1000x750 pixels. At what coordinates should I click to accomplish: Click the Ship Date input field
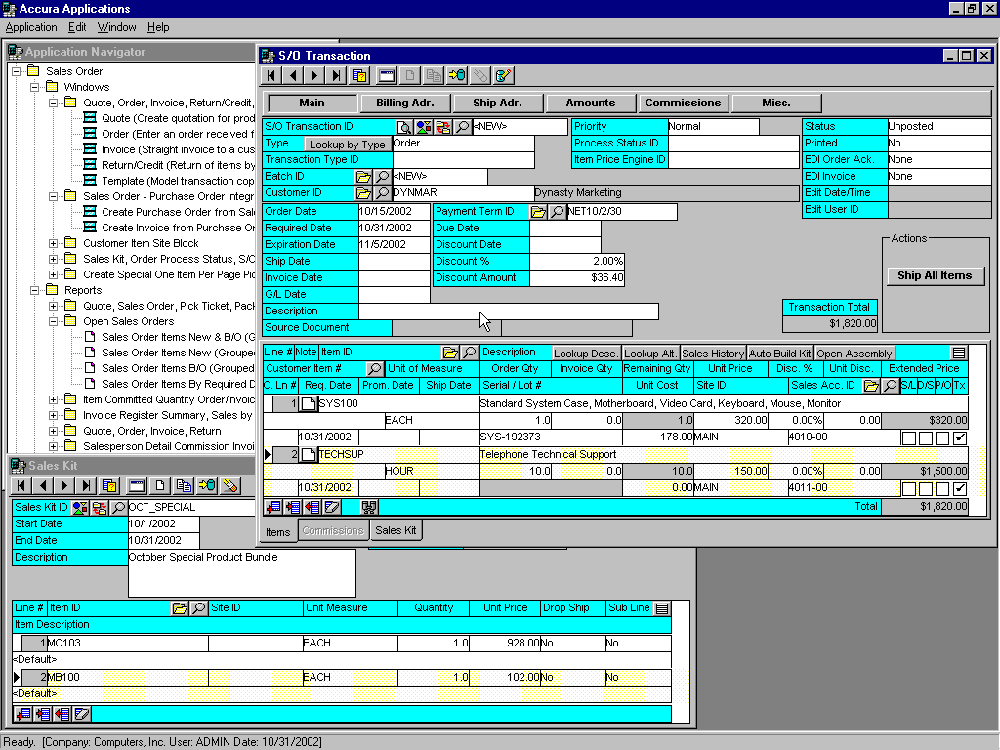tap(394, 261)
